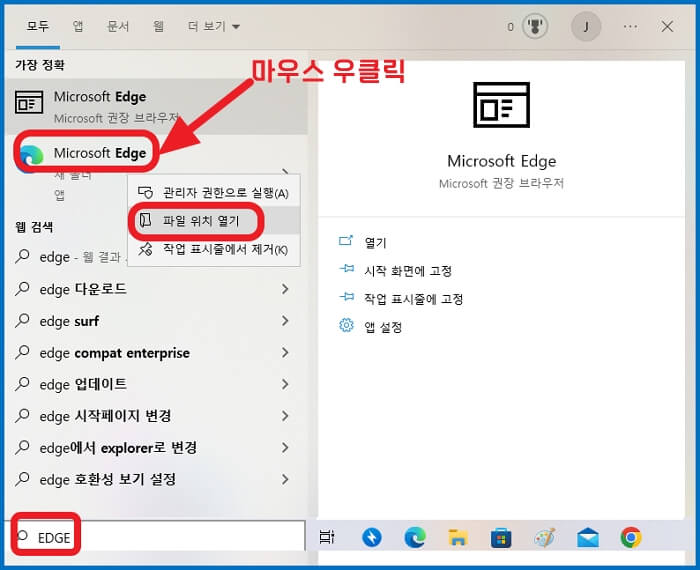Expand the edge 다운로드 chevron
This screenshot has width=700, height=570.
click(x=285, y=289)
